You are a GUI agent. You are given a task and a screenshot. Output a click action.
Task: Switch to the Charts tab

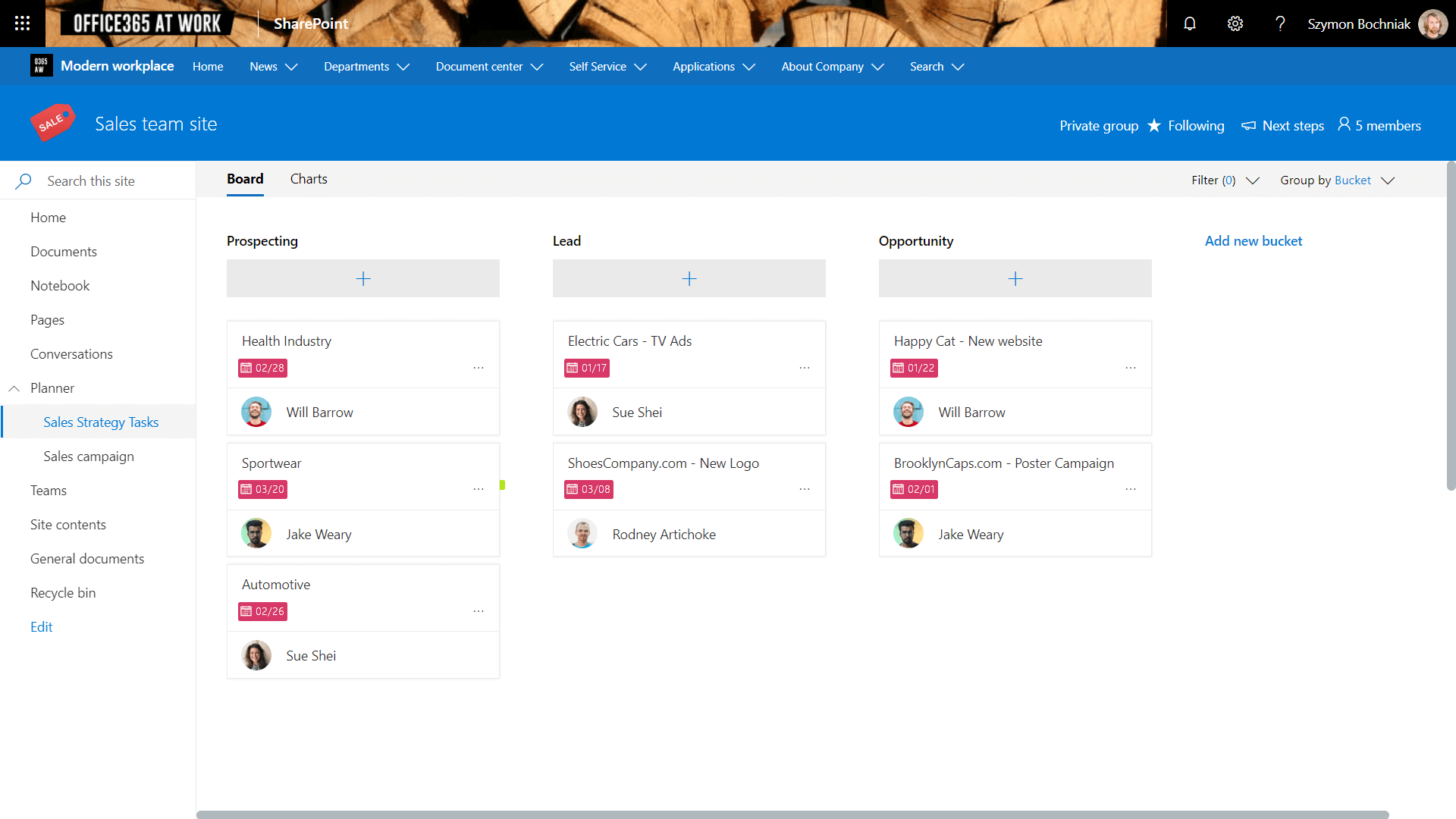(x=309, y=179)
